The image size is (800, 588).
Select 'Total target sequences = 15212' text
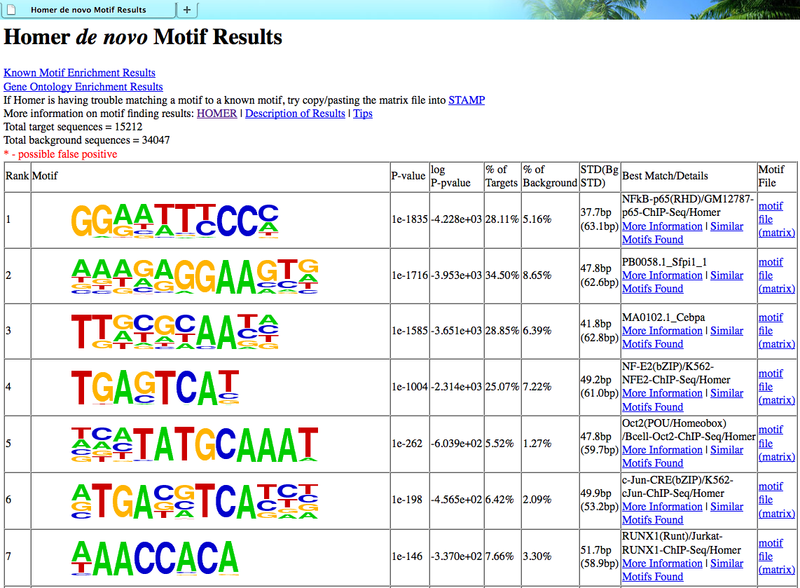(x=73, y=127)
